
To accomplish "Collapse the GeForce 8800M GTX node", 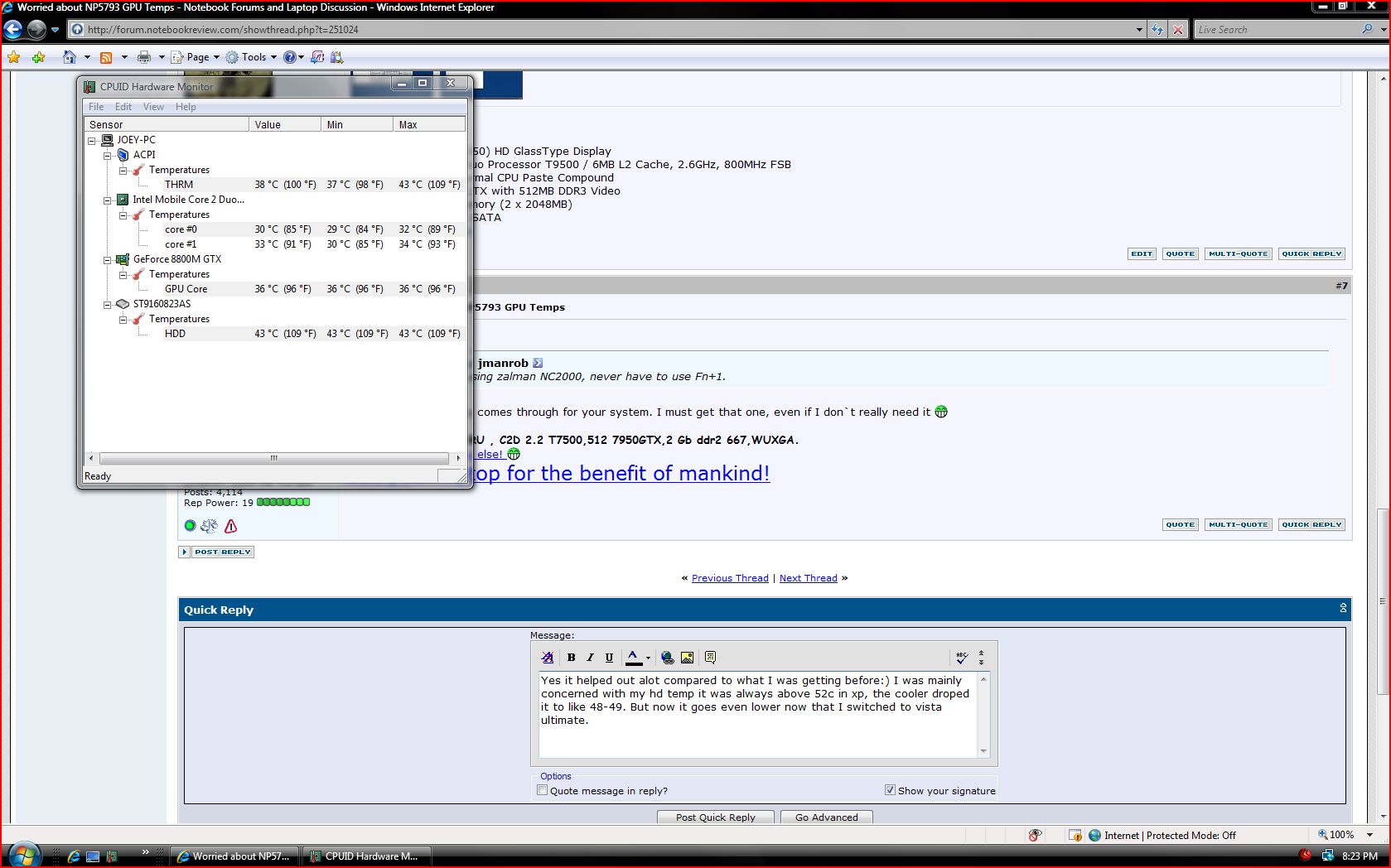I will (x=108, y=259).
